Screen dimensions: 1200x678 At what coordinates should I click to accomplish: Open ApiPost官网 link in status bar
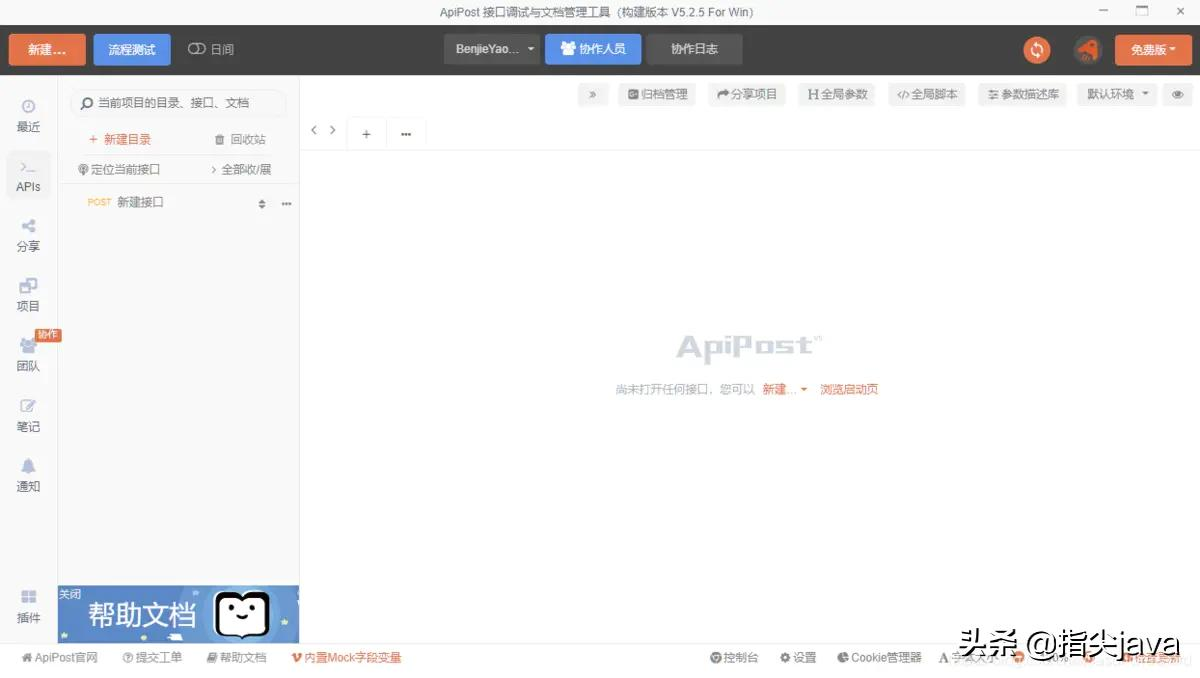[x=60, y=658]
